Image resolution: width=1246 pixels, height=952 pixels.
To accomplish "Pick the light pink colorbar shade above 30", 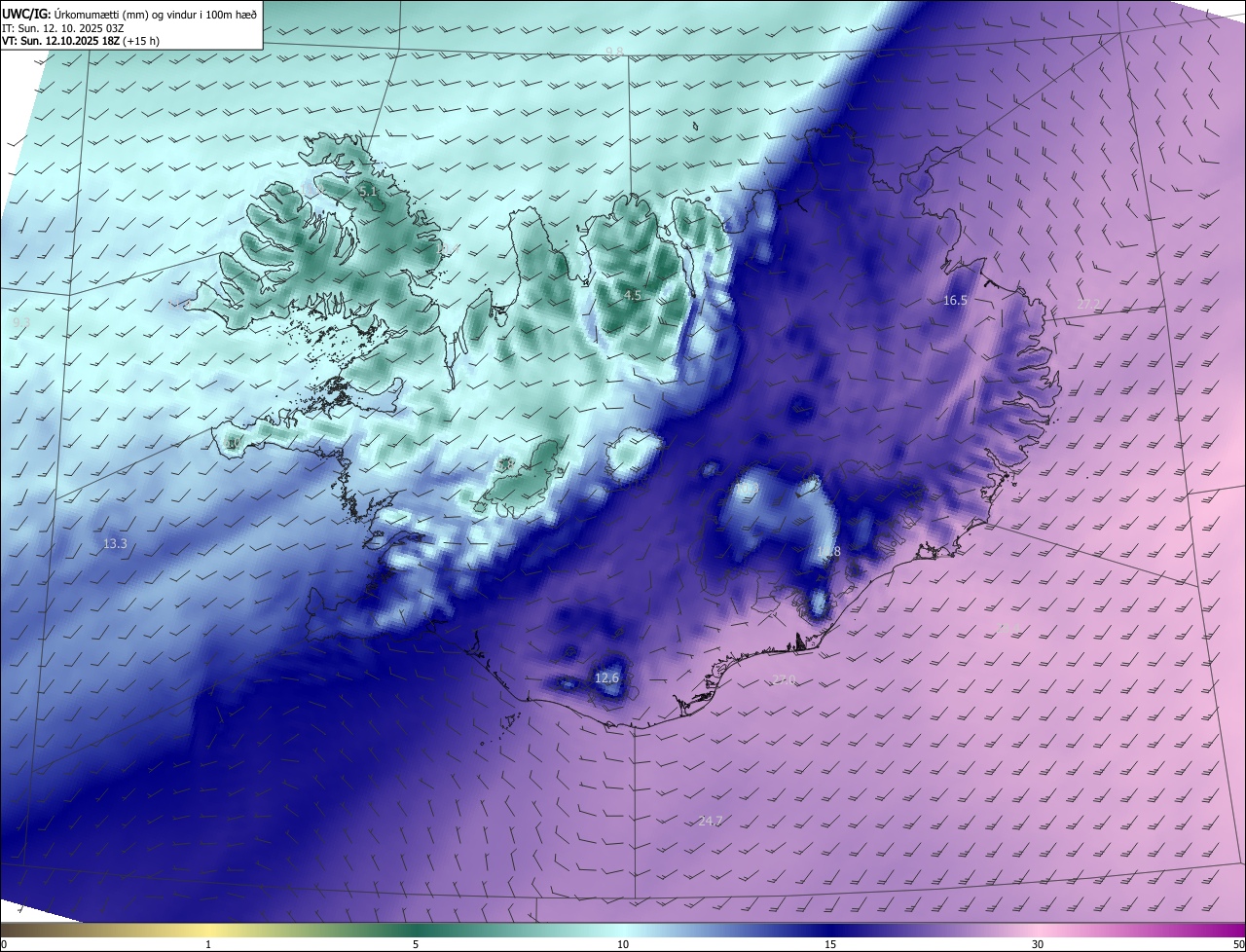I will (x=1038, y=931).
